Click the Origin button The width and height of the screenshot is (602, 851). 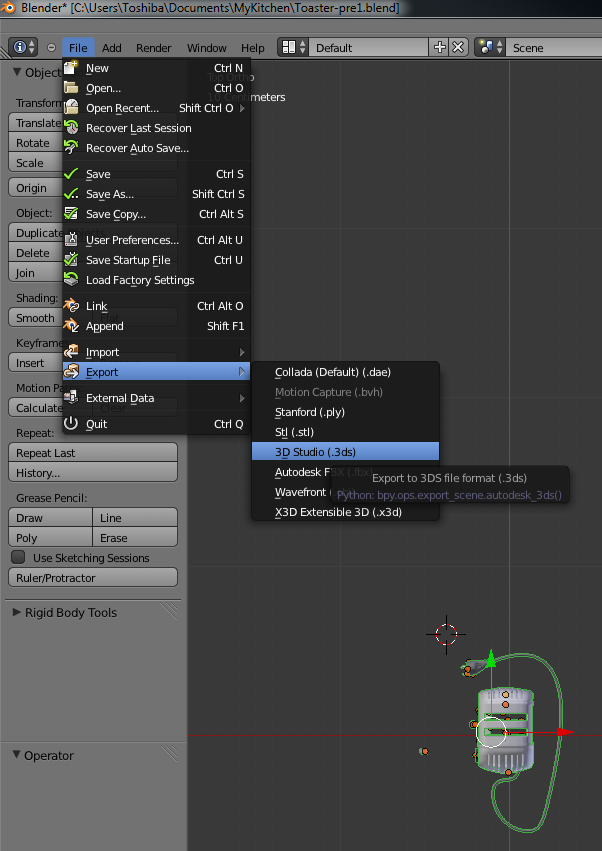point(36,188)
